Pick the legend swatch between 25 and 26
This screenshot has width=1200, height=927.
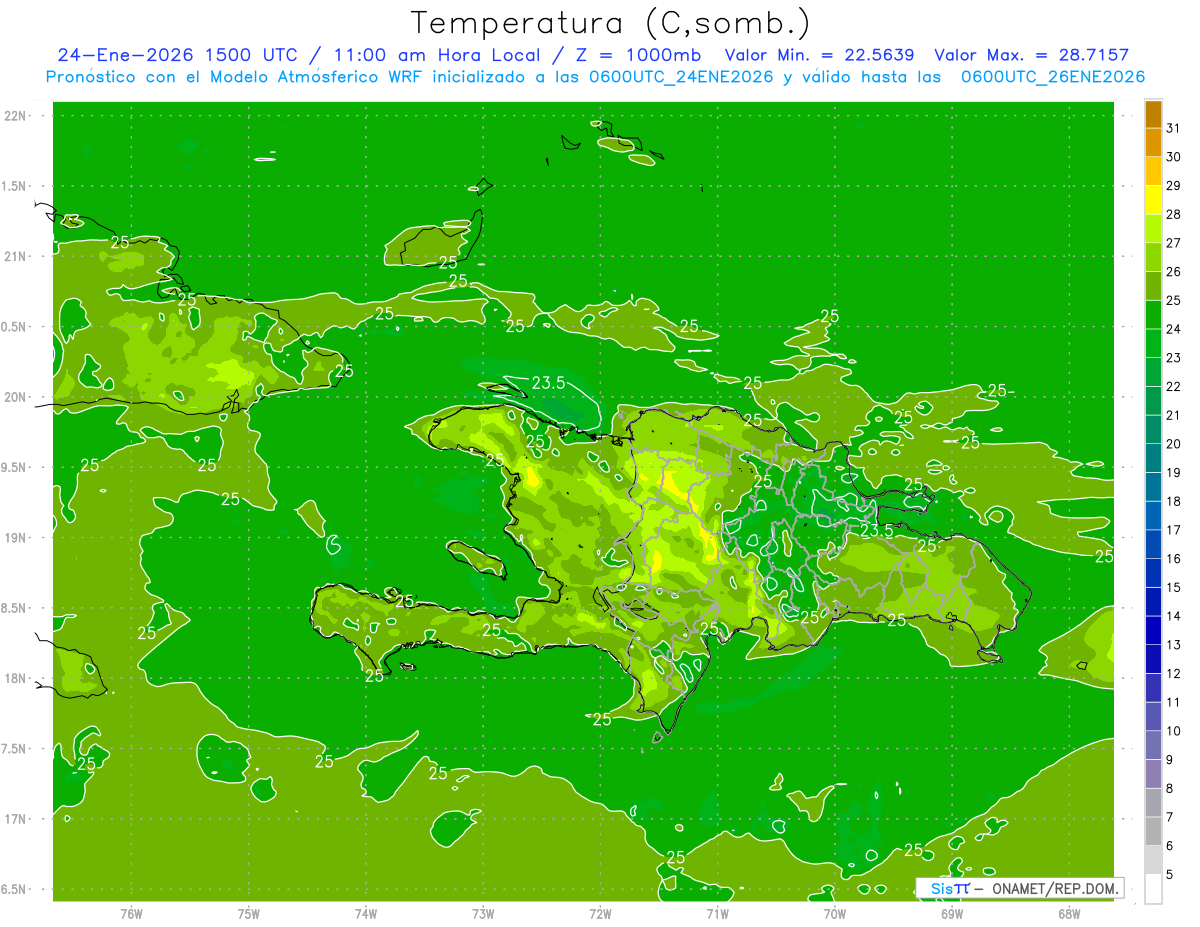pyautogui.click(x=1153, y=286)
